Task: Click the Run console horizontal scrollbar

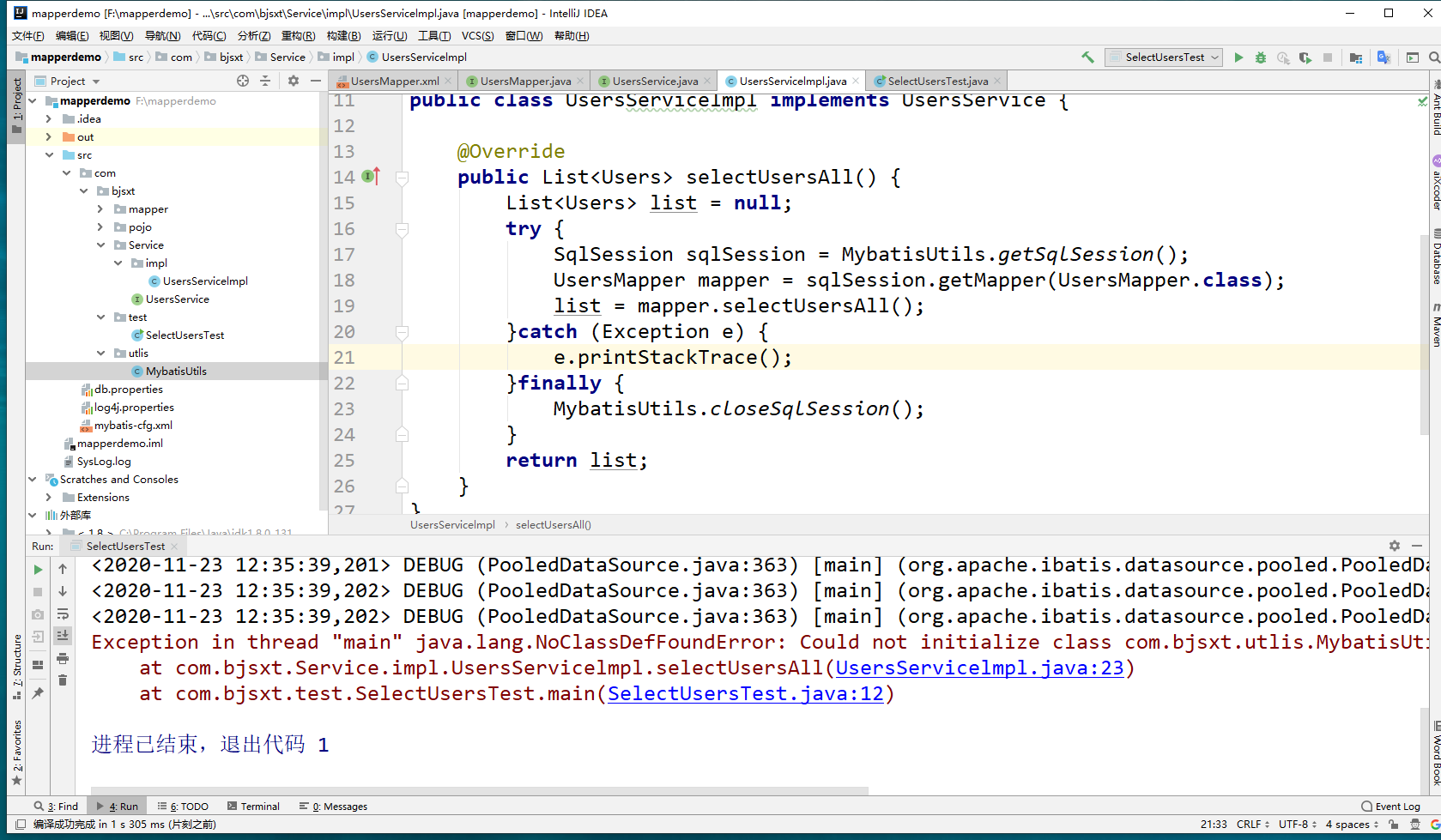Action: [480, 790]
